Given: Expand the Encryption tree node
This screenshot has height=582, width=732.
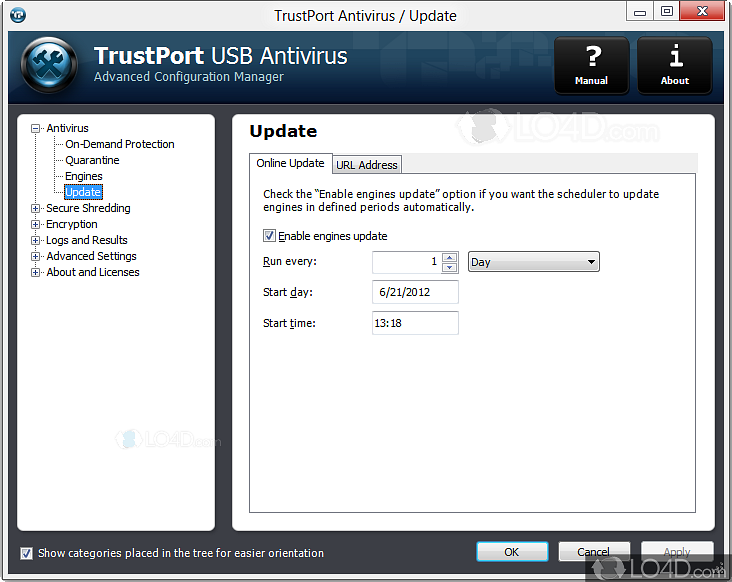Looking at the screenshot, I should (x=35, y=224).
